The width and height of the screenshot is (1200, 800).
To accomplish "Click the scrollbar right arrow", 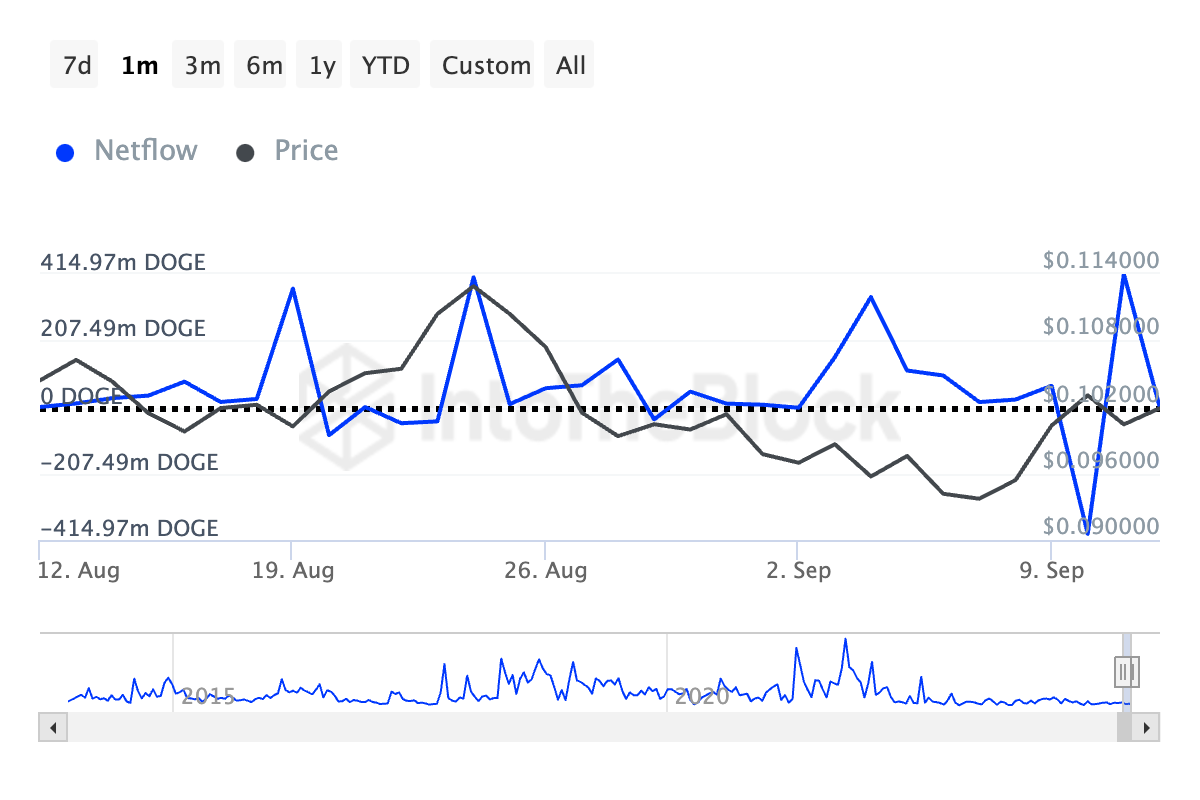I will 1148,727.
